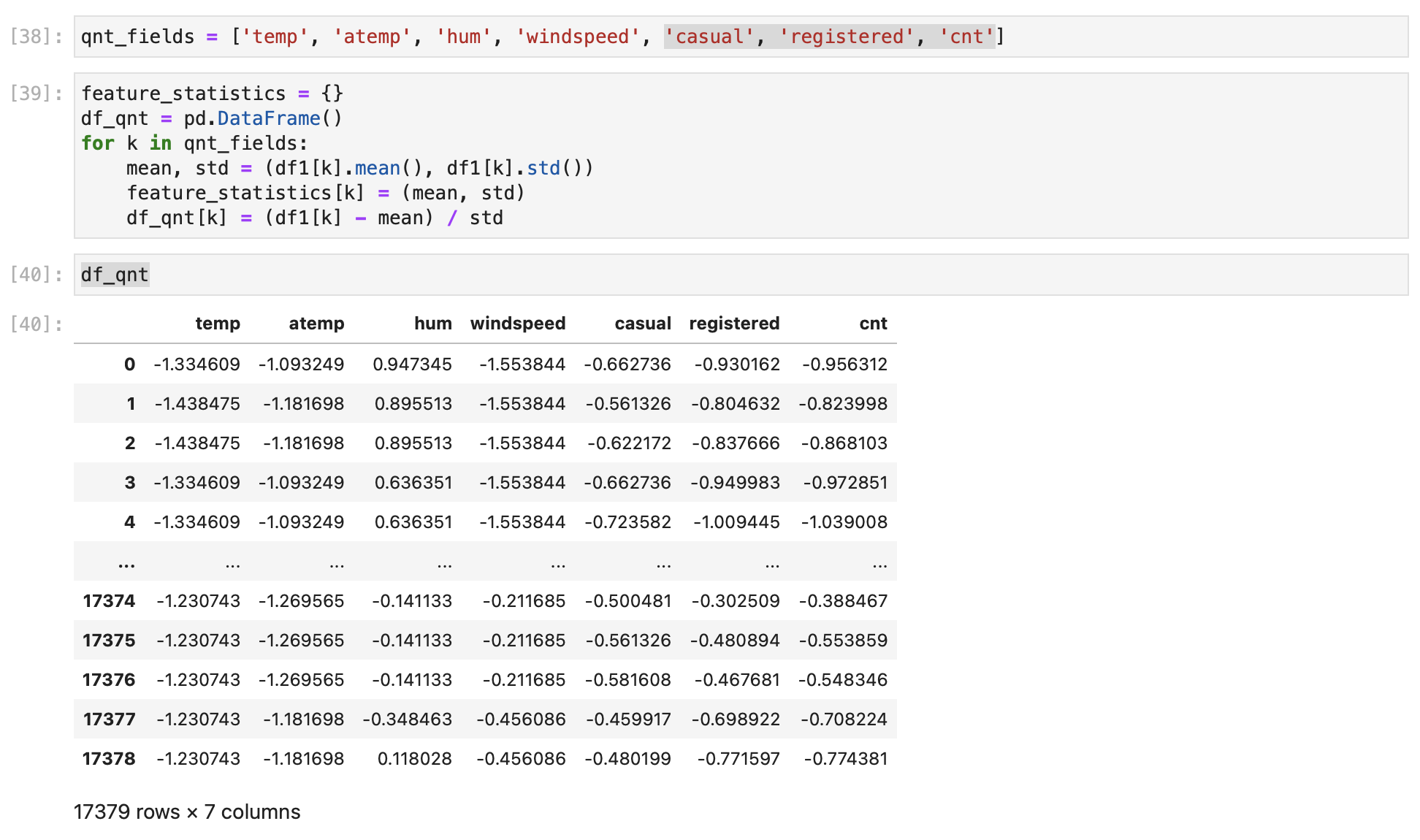Select row index 17377
The height and width of the screenshot is (840, 1420).
(x=109, y=719)
